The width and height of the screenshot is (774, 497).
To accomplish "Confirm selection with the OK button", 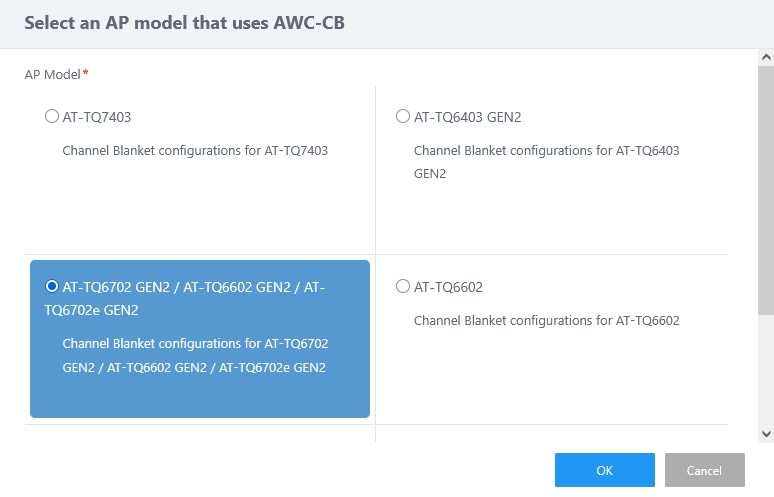I will [604, 470].
